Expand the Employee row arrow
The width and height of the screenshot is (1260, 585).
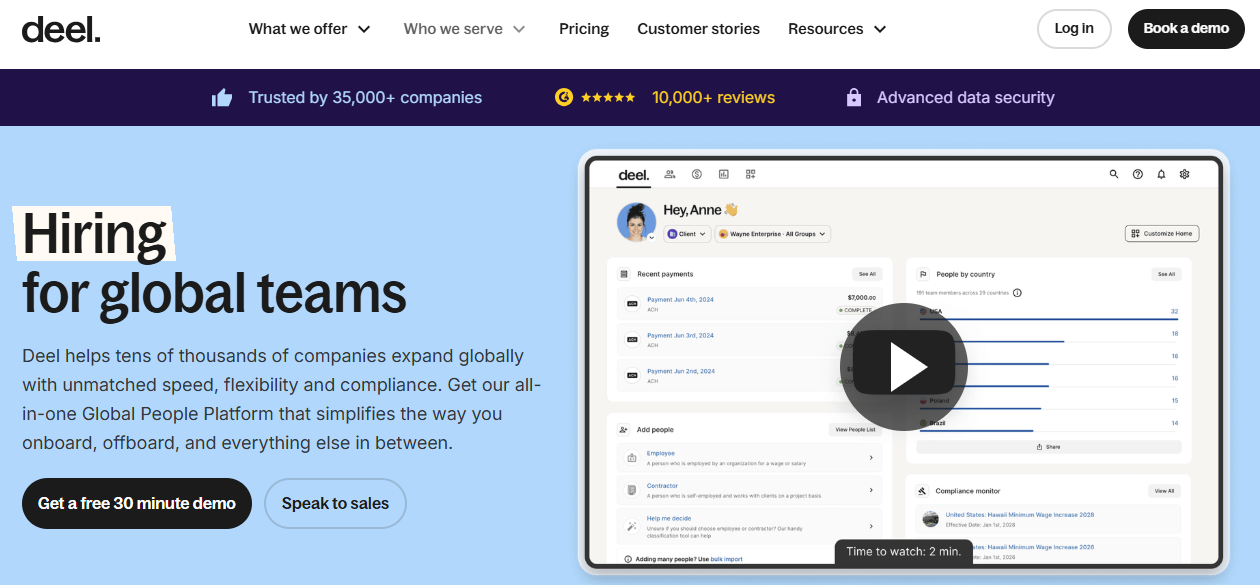(x=871, y=458)
